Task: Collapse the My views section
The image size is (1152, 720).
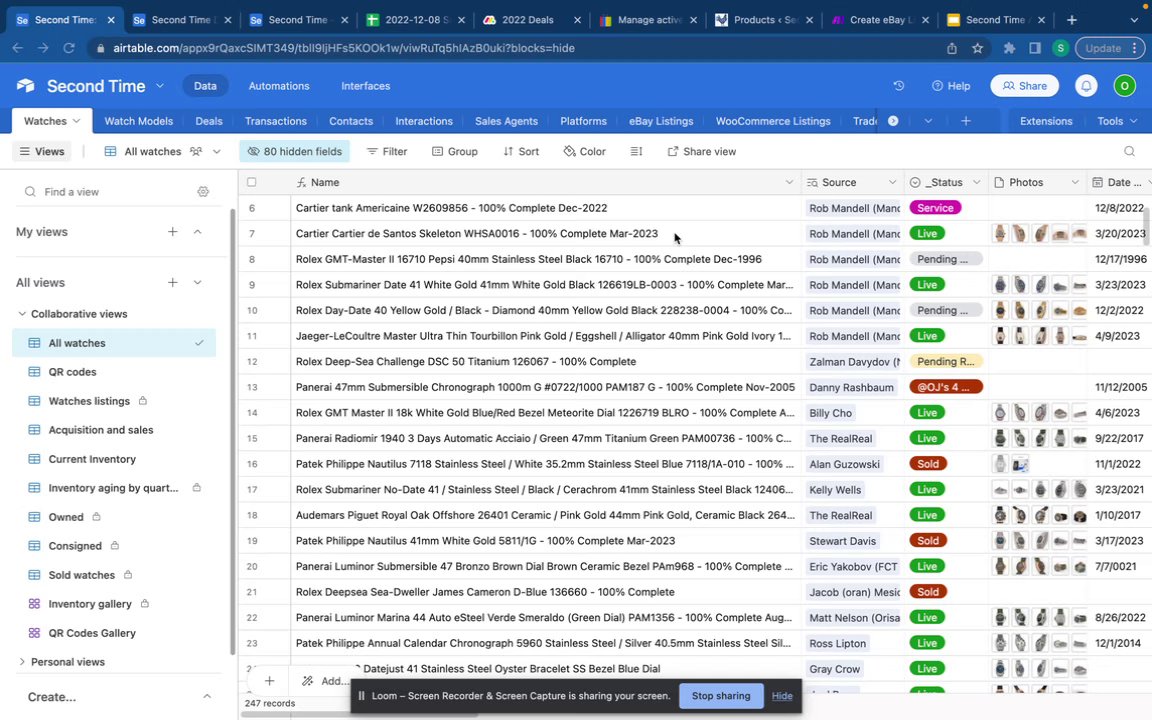Action: coord(198,231)
